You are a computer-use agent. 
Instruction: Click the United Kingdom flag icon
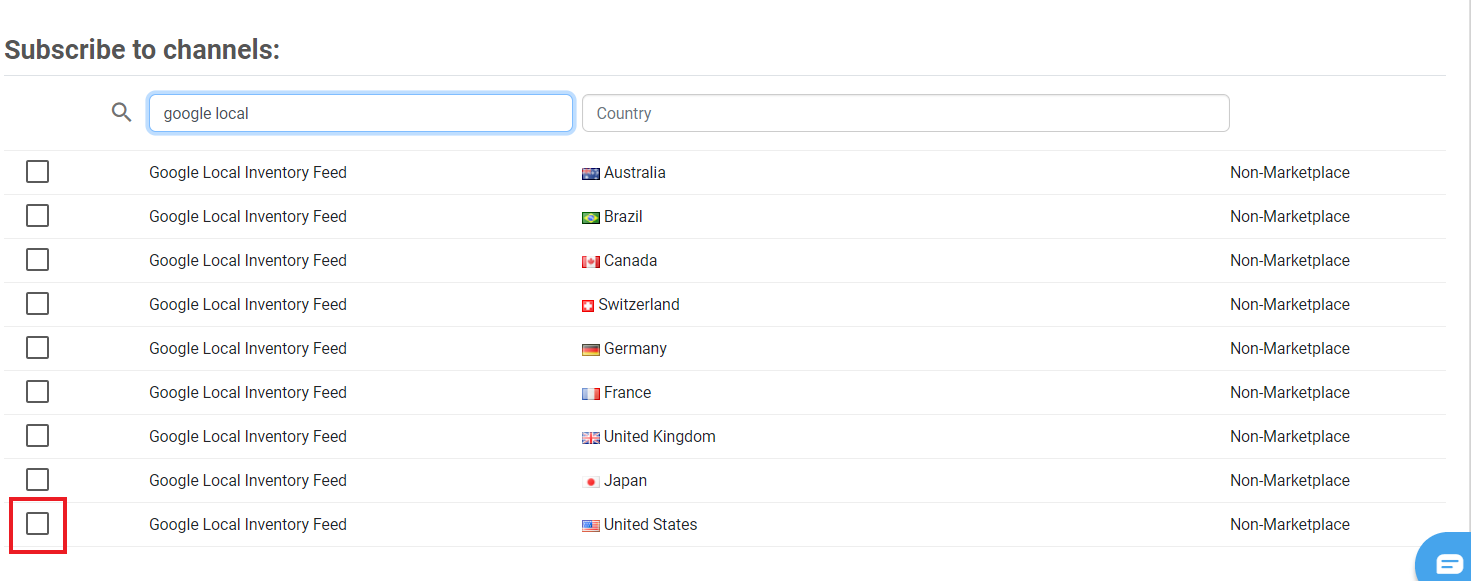591,437
